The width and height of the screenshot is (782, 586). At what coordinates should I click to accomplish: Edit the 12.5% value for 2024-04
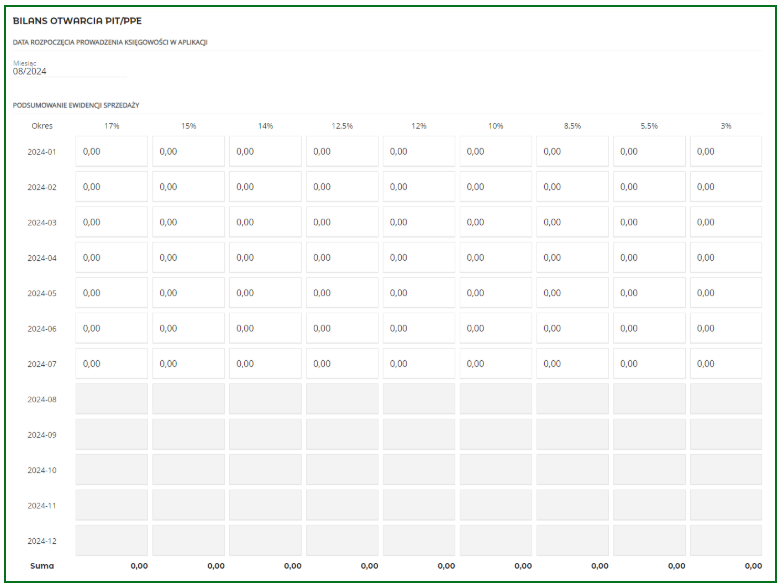pyautogui.click(x=342, y=257)
